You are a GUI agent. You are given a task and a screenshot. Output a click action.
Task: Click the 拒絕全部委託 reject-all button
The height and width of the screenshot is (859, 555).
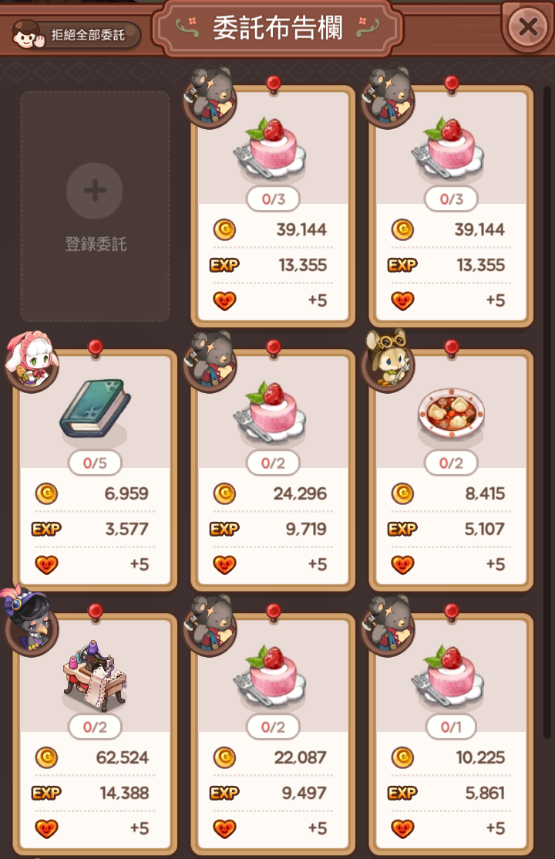[76, 35]
